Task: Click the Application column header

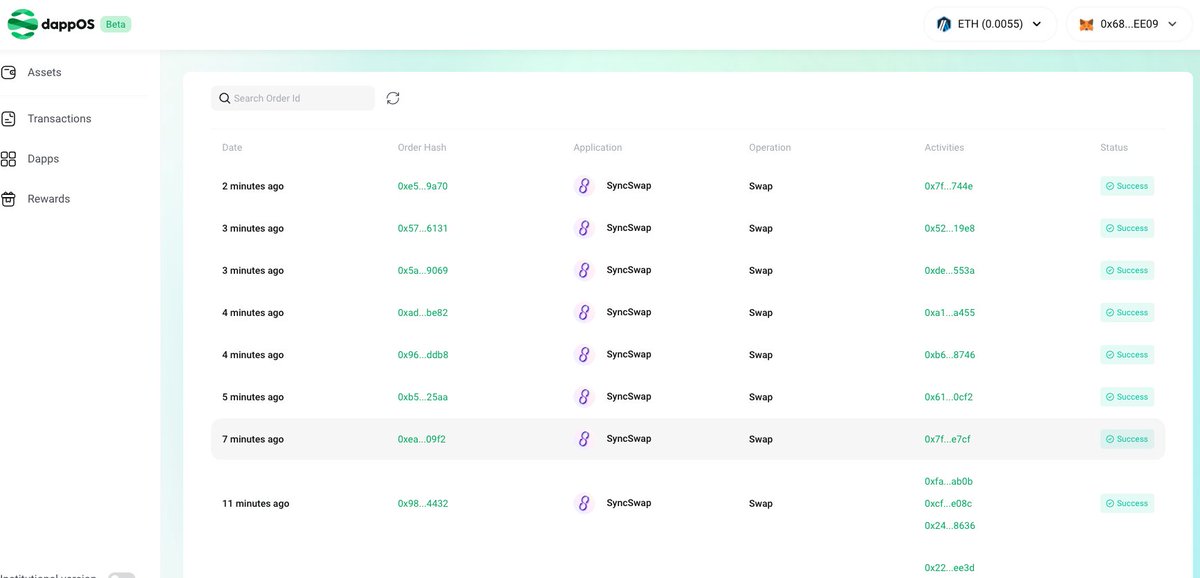Action: point(598,147)
